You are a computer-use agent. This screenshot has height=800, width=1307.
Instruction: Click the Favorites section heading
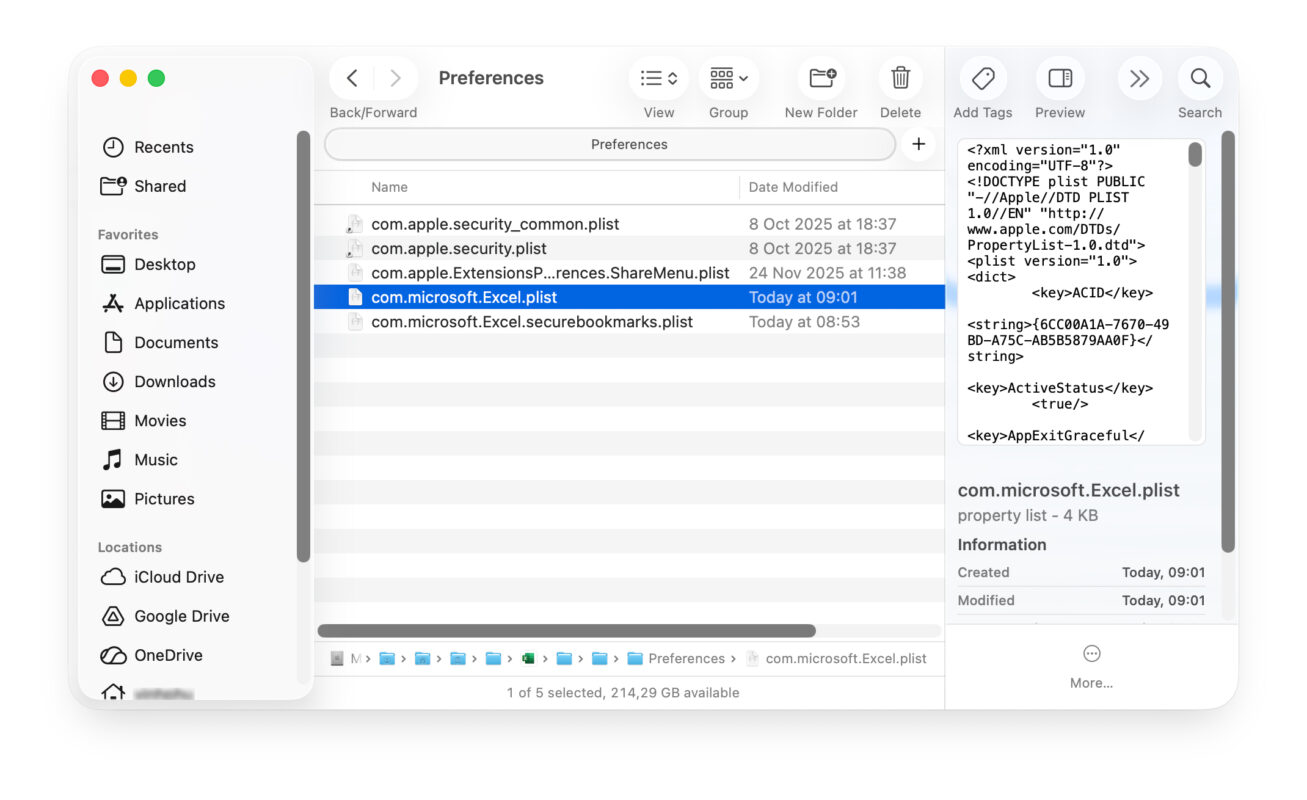click(x=128, y=234)
